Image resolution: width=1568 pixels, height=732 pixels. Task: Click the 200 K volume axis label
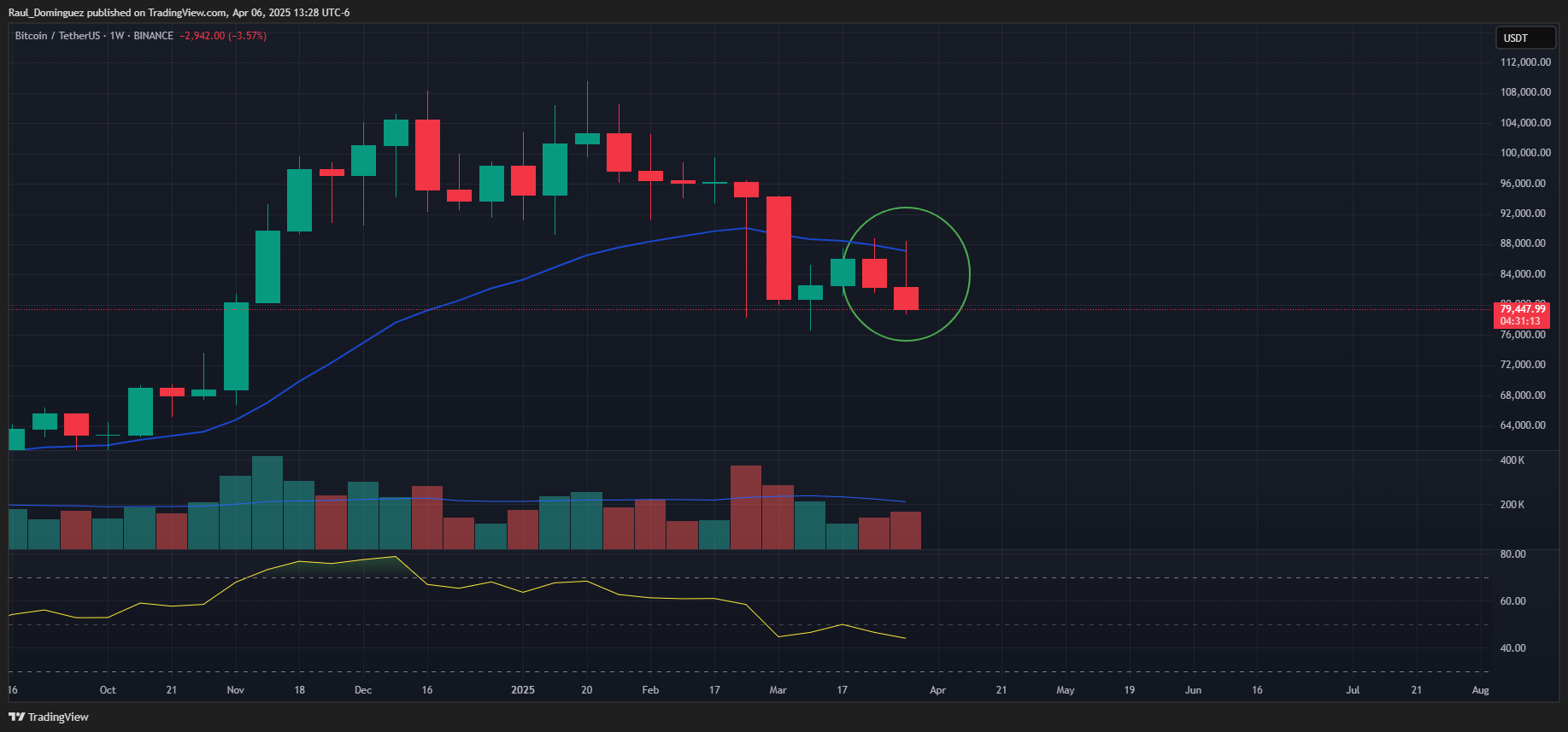pos(1512,505)
